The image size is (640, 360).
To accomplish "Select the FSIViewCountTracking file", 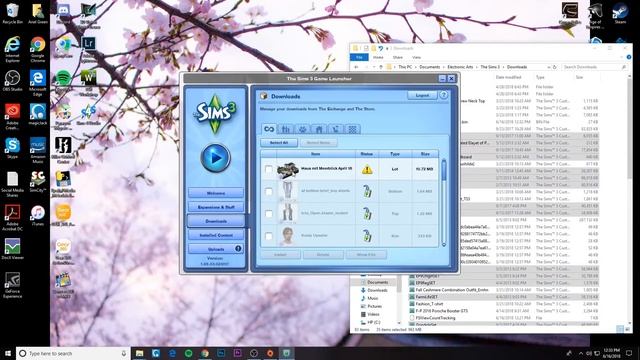I will pos(436,318).
